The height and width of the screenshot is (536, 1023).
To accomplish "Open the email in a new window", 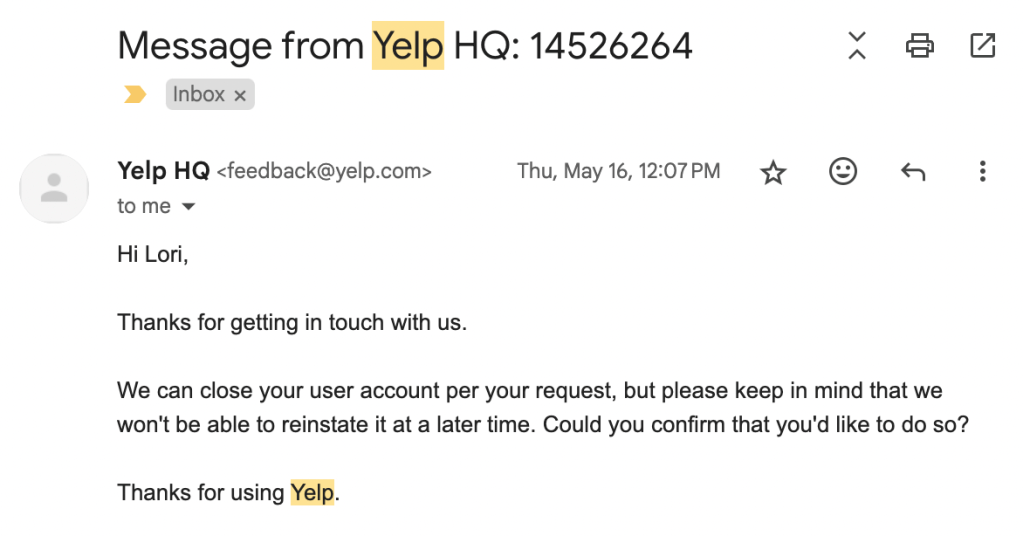I will click(x=982, y=45).
